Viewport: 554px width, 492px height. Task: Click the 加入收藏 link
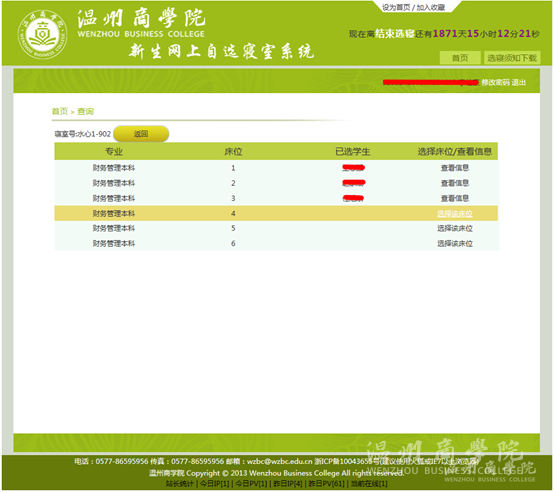point(430,7)
